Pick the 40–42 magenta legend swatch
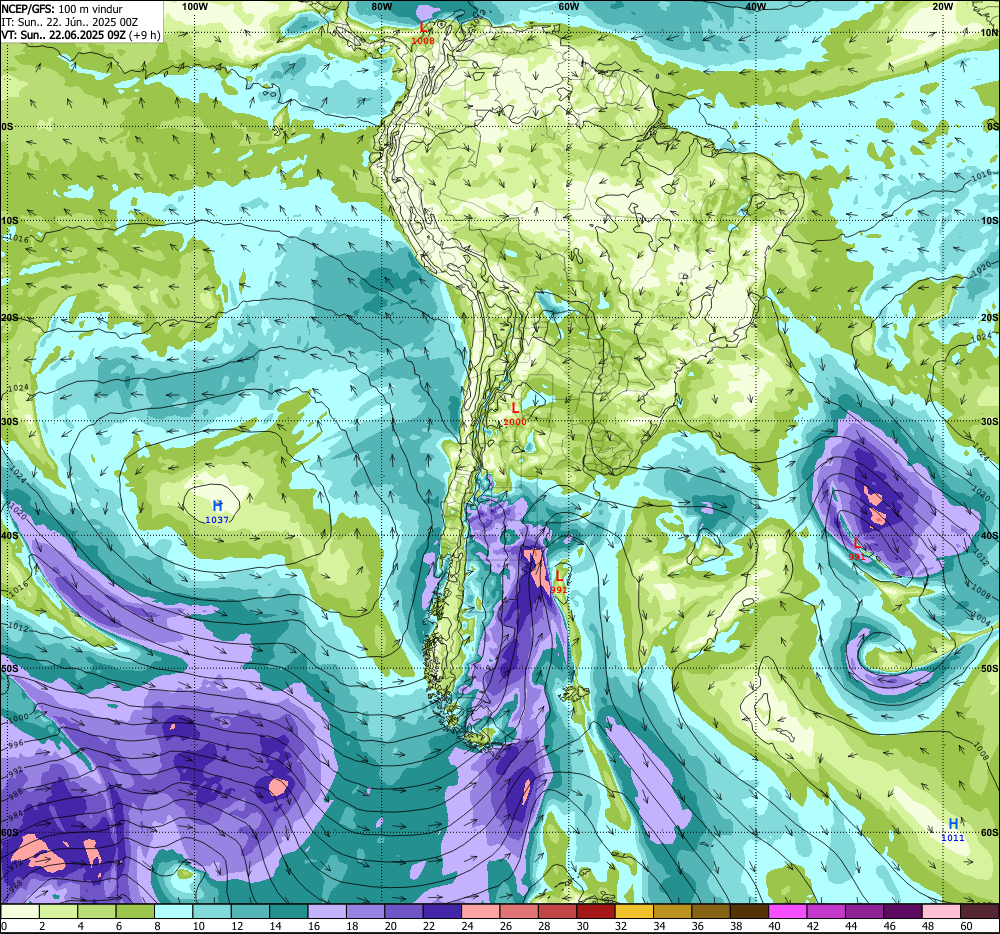 point(788,912)
